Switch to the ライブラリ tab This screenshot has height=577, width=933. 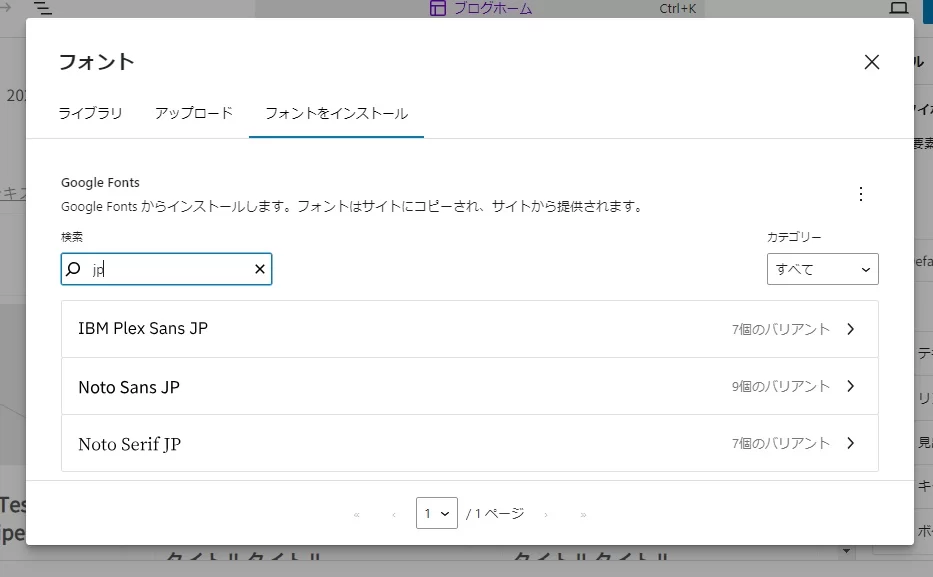pyautogui.click(x=90, y=113)
